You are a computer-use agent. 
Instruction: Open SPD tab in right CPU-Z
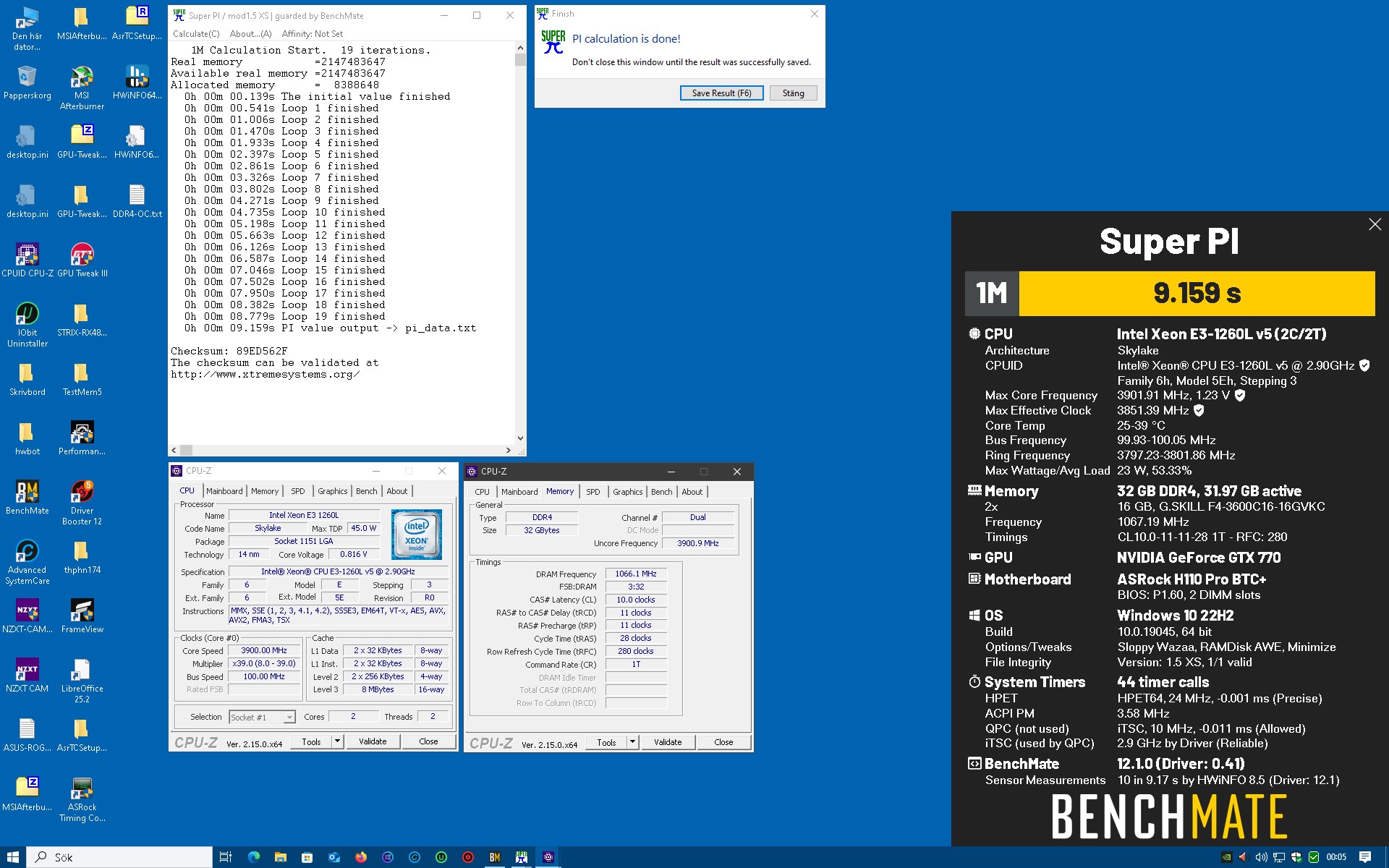[593, 492]
